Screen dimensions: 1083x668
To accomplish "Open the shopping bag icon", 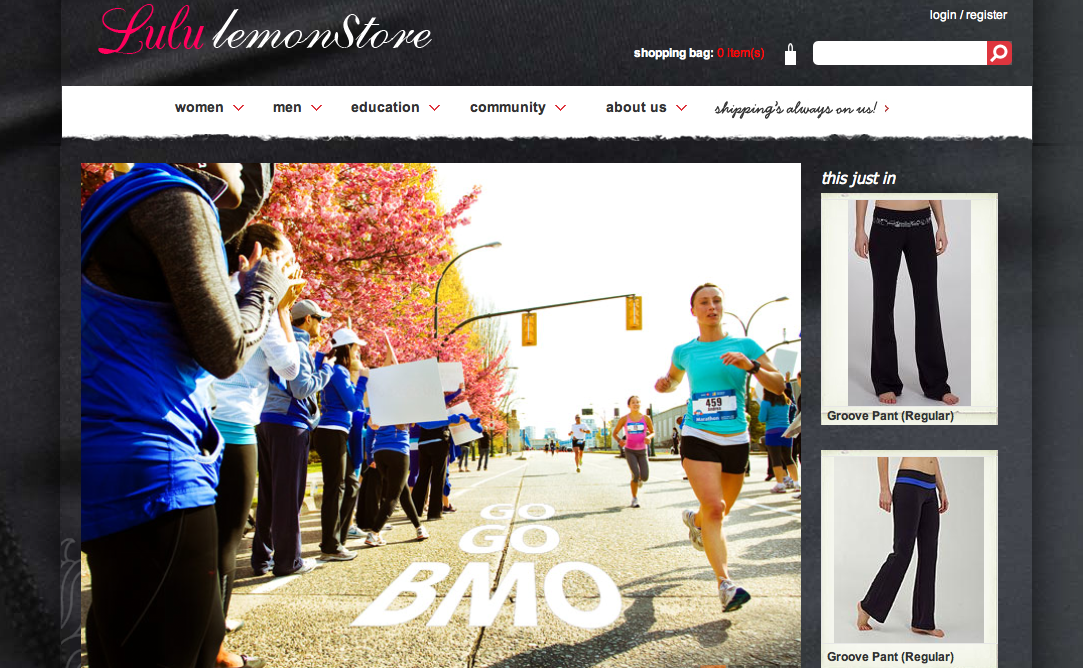I will 790,55.
